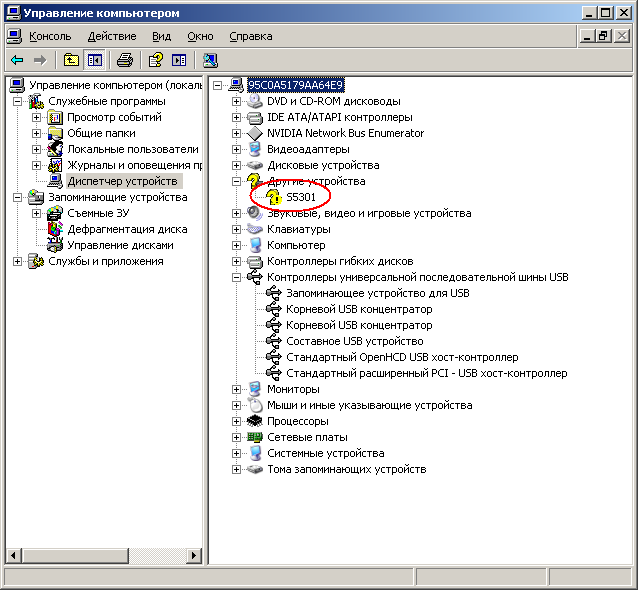638x590 pixels.
Task: Click the Просмотр событий icon
Action: 55,117
